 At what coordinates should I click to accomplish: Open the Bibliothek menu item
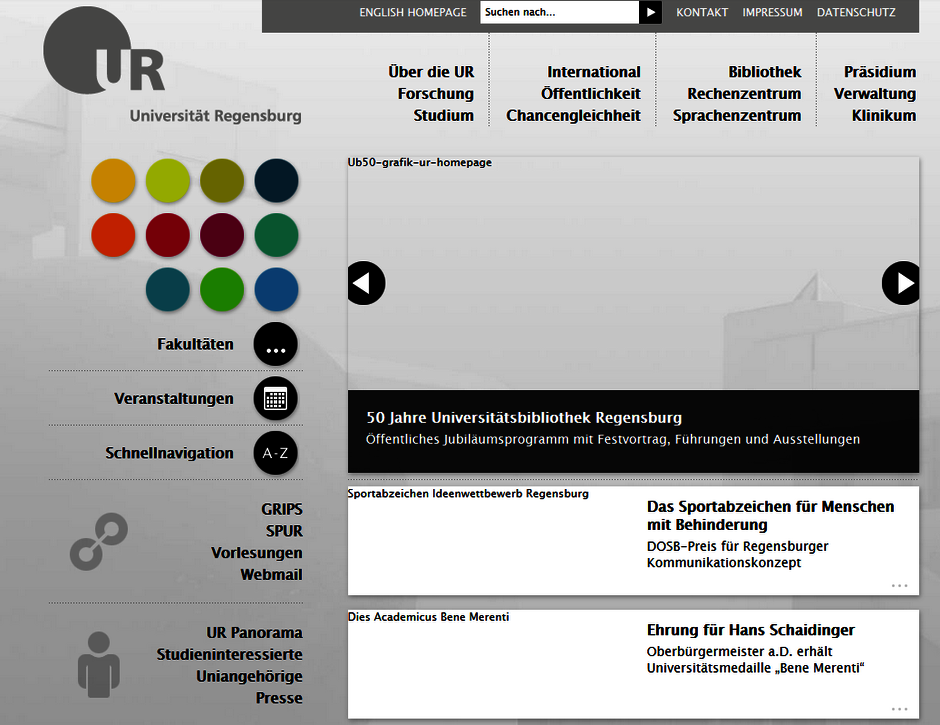(764, 72)
